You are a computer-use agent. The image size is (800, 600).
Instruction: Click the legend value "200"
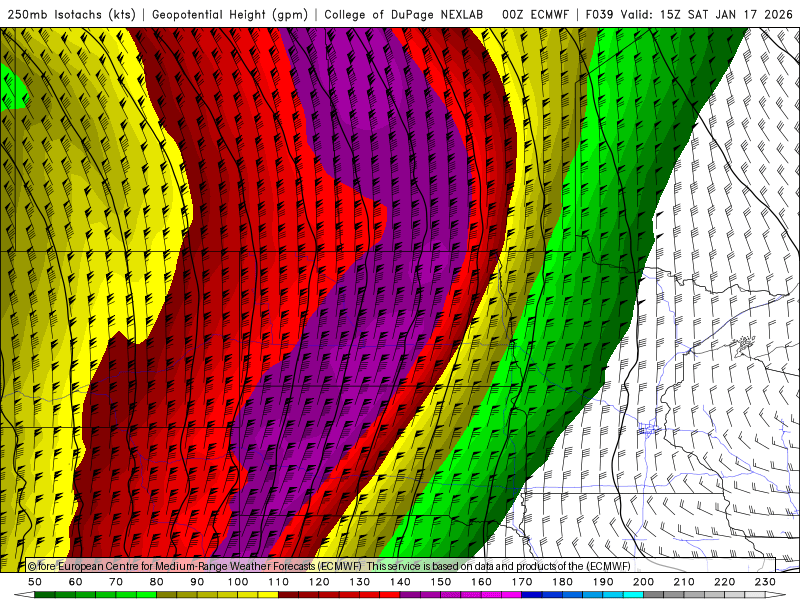pyautogui.click(x=643, y=582)
